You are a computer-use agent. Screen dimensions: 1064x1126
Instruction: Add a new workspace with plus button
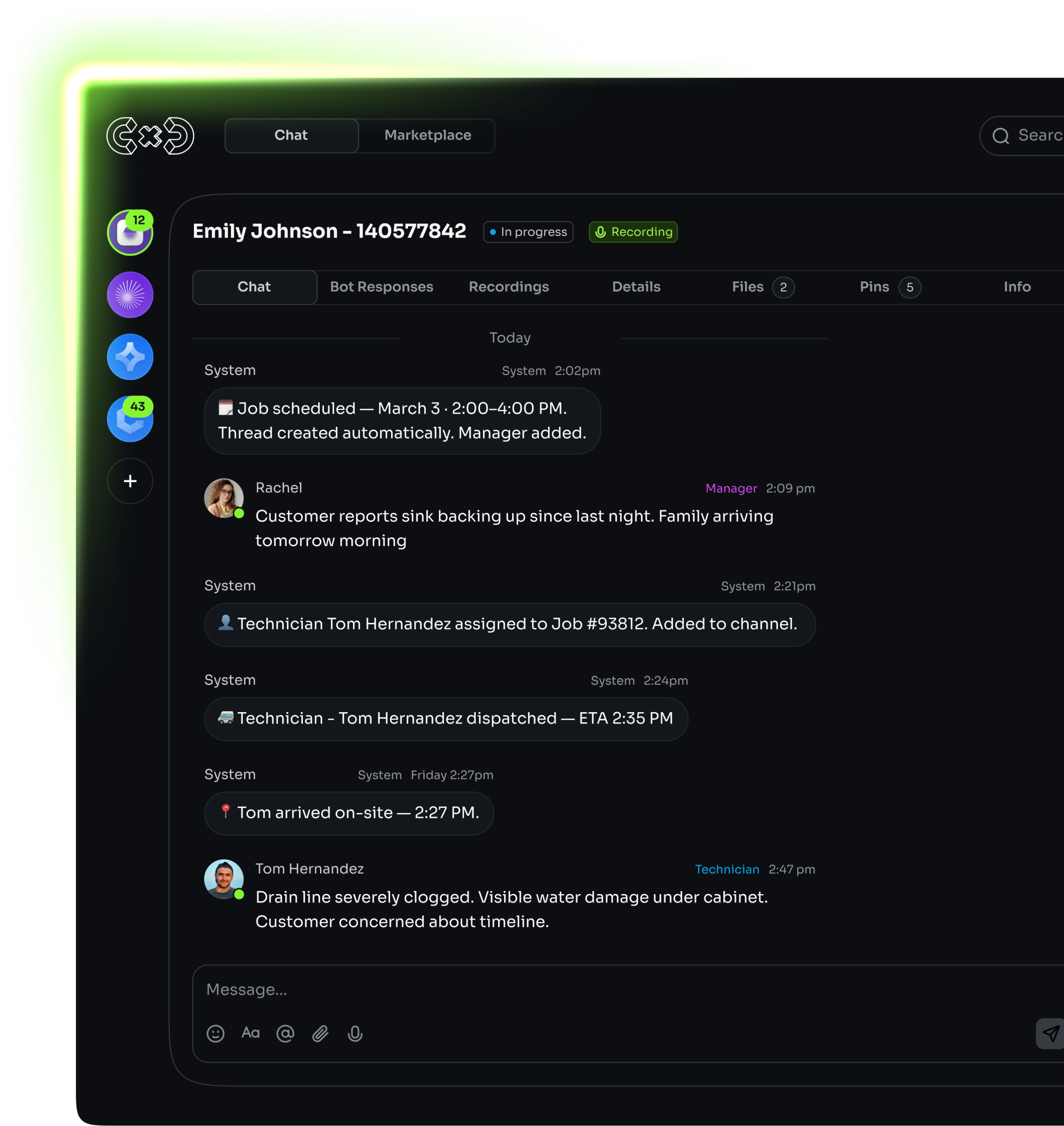tap(131, 481)
